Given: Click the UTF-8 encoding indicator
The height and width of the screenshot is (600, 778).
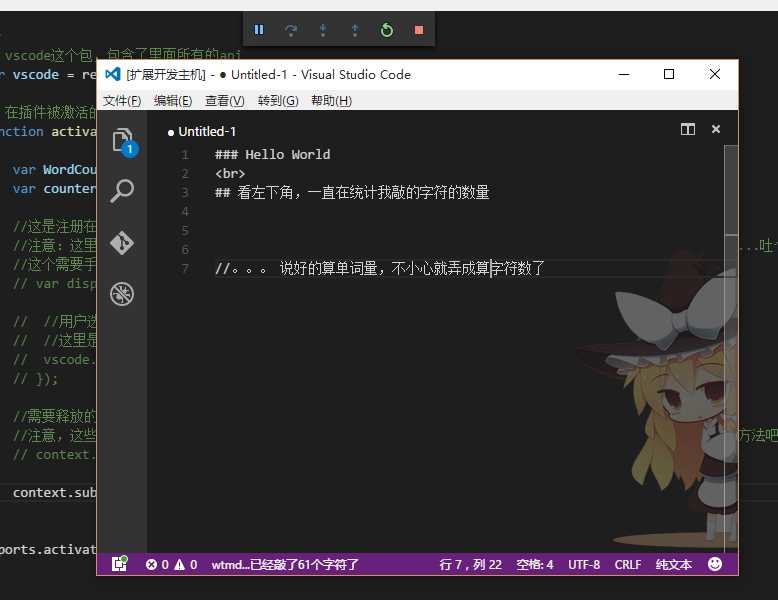Looking at the screenshot, I should (x=584, y=565).
